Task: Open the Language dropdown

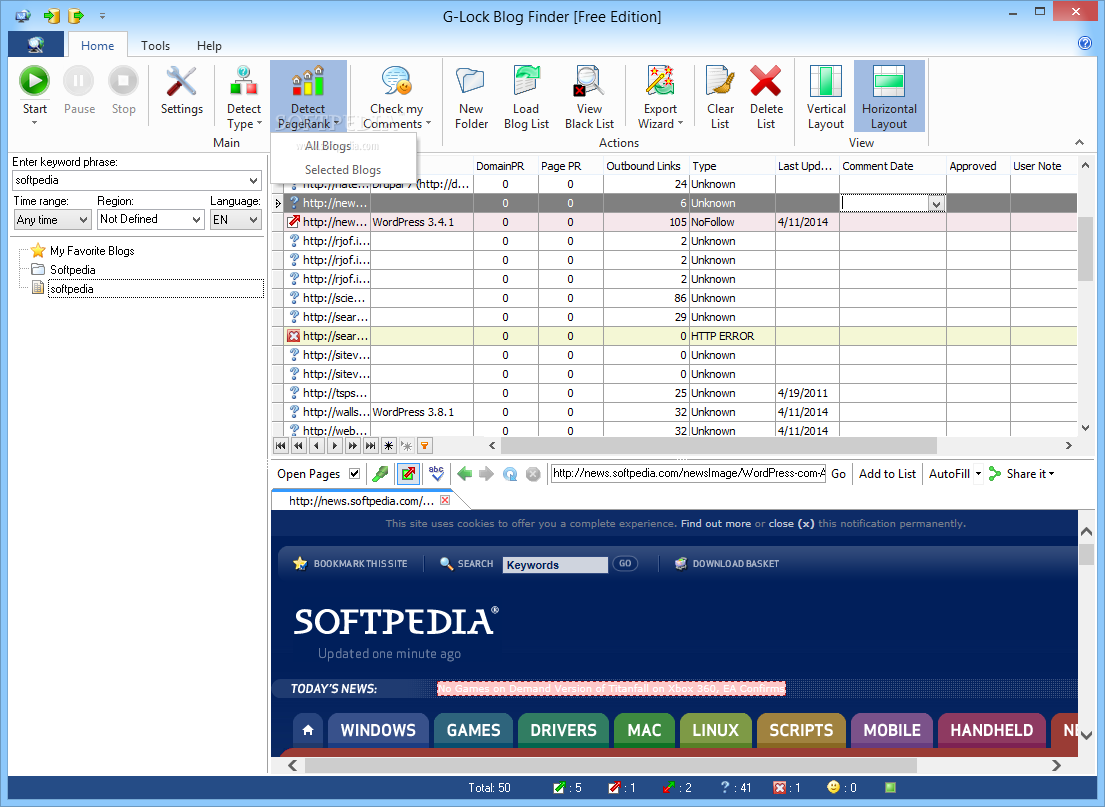Action: (x=254, y=220)
